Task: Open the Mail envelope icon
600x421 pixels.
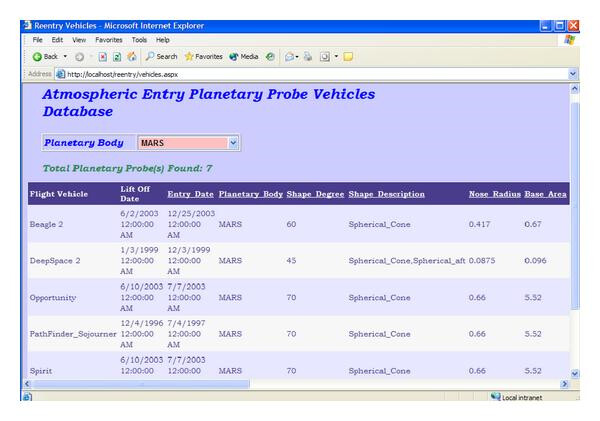Action: pyautogui.click(x=290, y=57)
